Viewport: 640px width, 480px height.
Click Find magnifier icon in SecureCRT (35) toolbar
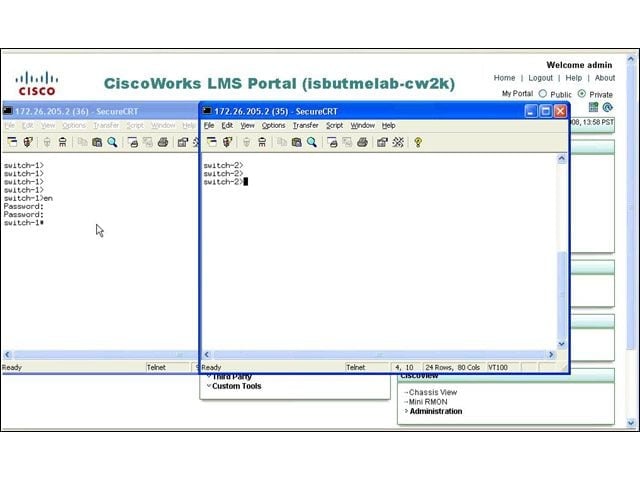click(312, 142)
